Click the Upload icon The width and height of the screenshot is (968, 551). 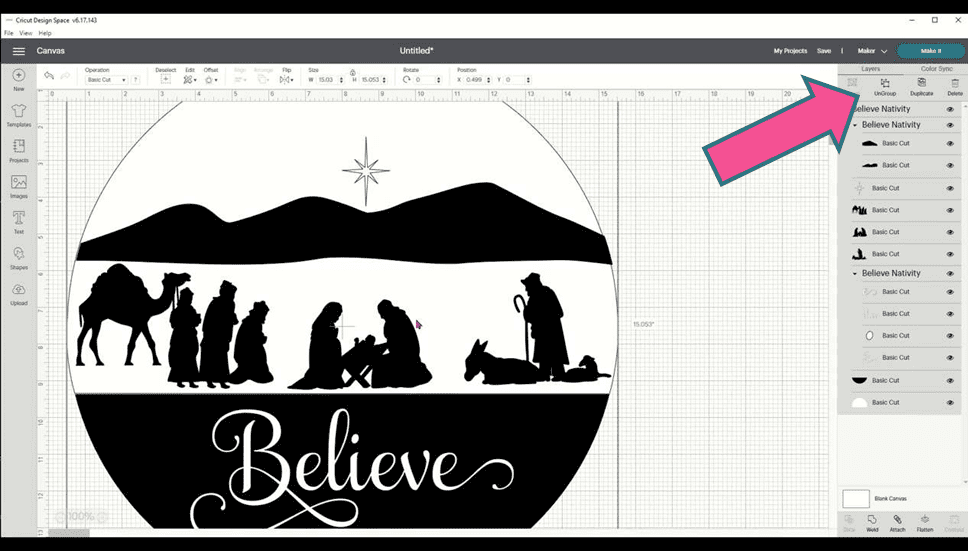tap(19, 289)
